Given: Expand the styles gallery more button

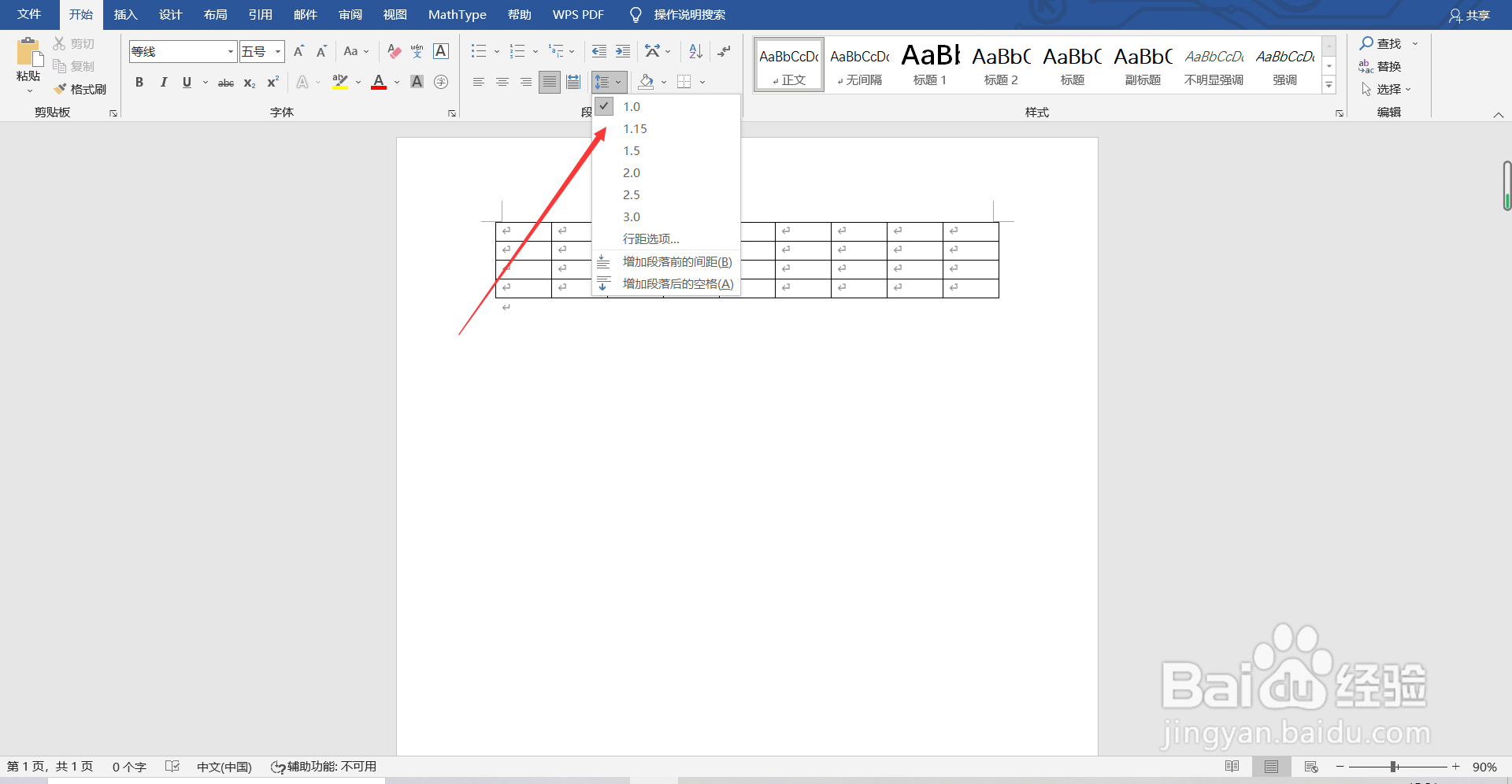Looking at the screenshot, I should 1329,85.
